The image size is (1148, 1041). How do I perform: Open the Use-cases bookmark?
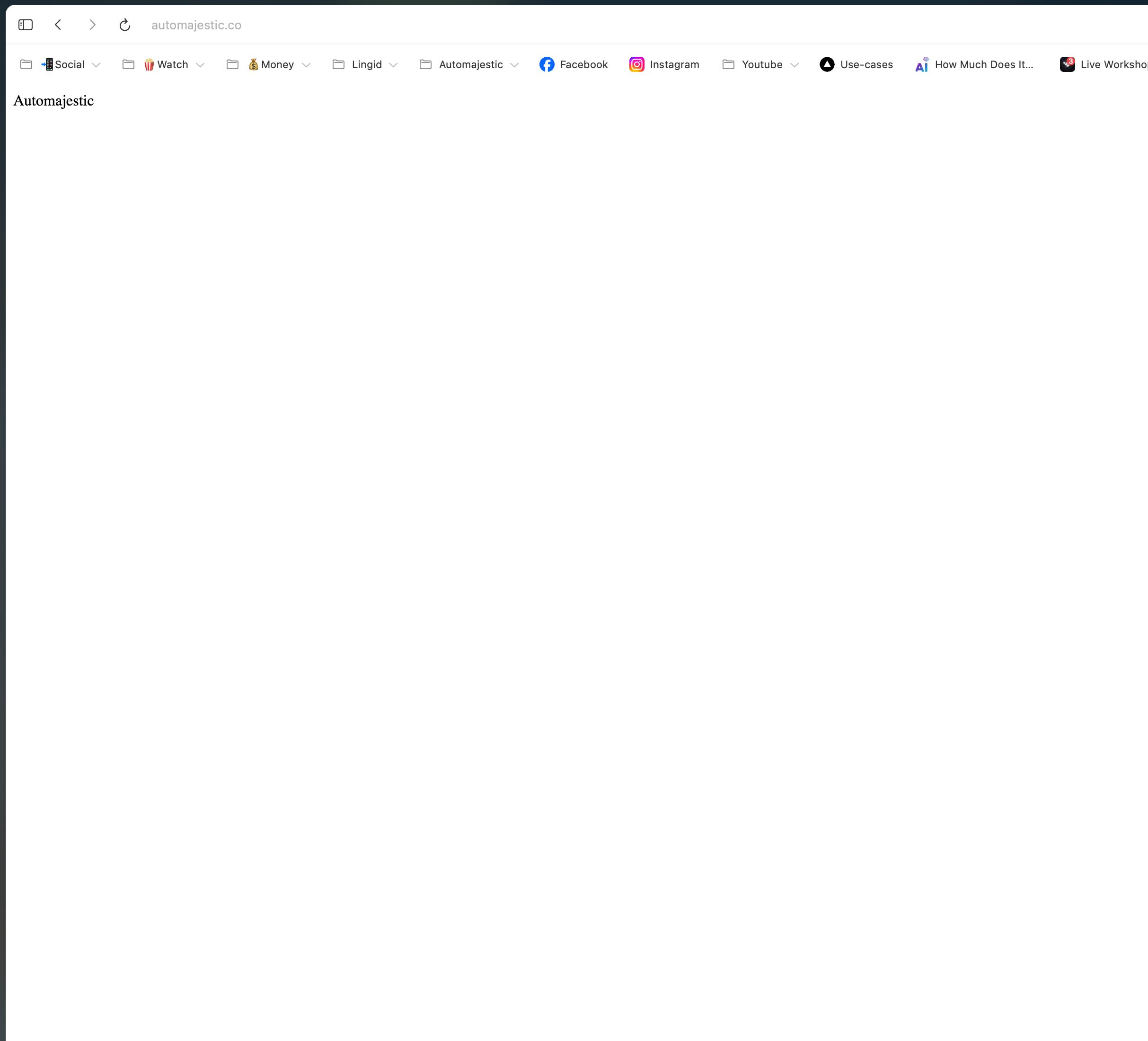856,64
